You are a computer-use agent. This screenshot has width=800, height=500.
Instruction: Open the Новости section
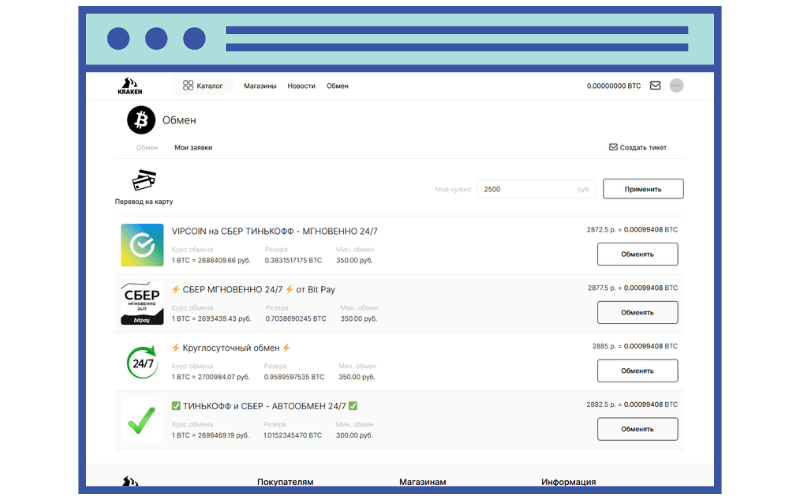[x=301, y=86]
